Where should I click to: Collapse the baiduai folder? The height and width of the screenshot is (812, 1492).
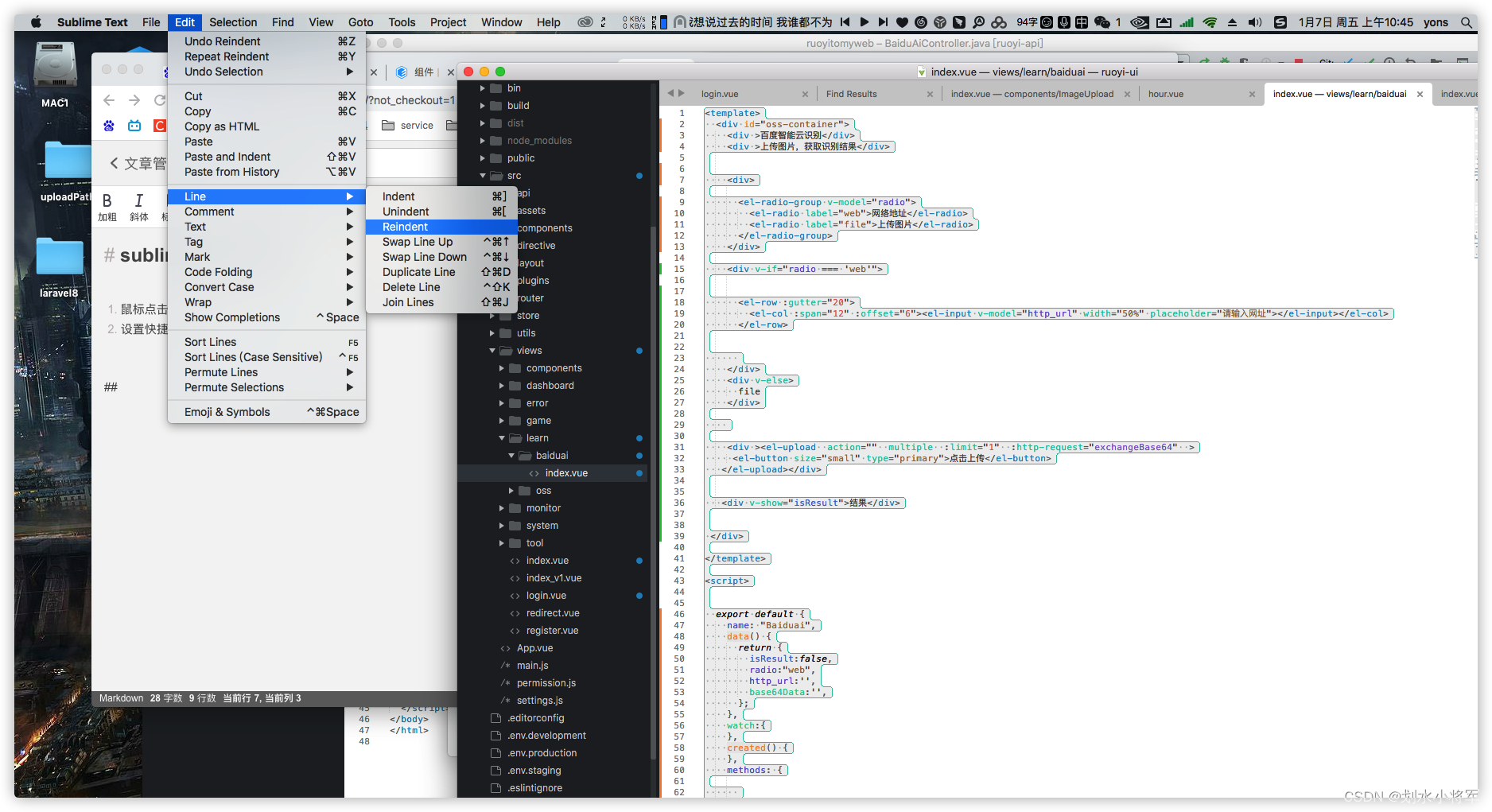pyautogui.click(x=511, y=456)
